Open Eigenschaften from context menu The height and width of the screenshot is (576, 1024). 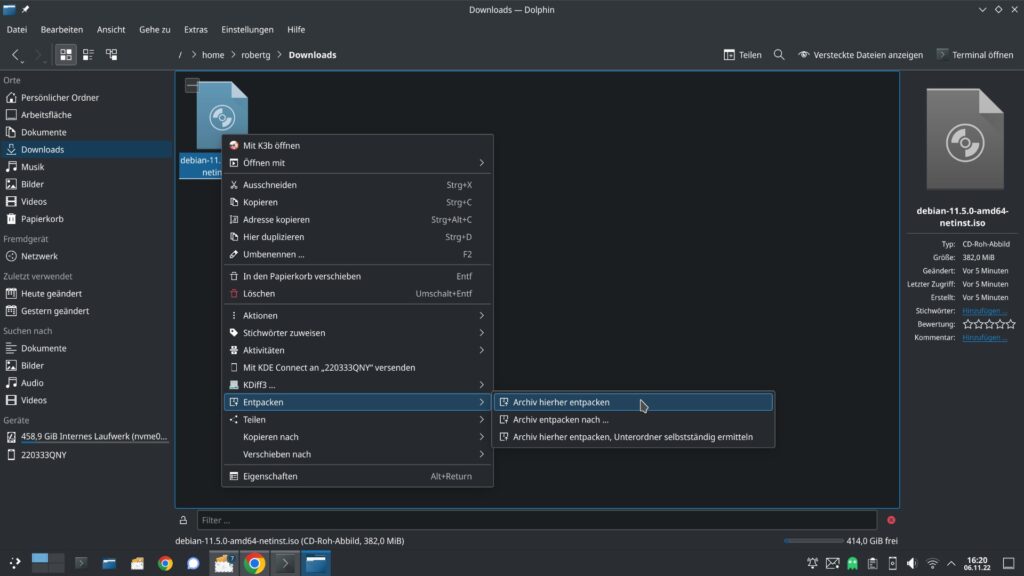click(x=357, y=476)
